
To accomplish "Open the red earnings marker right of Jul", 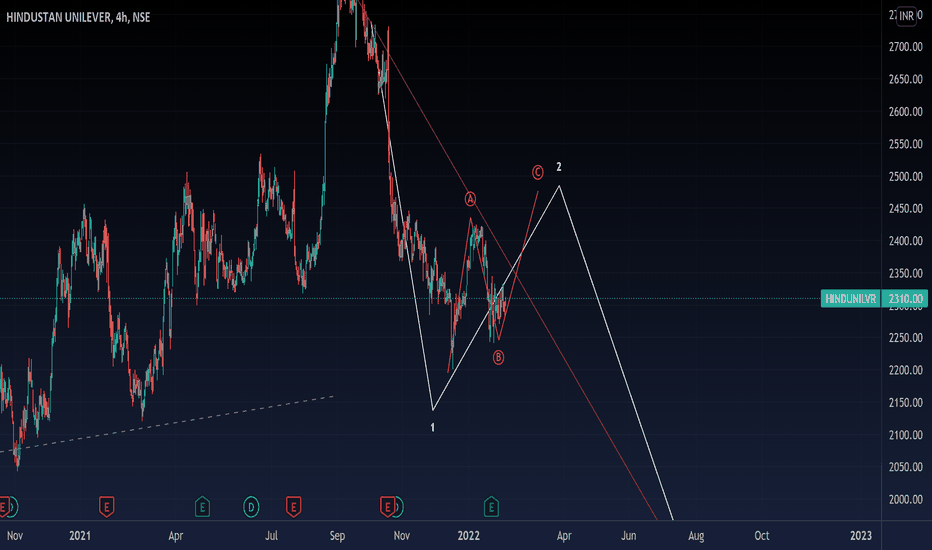I will pyautogui.click(x=293, y=507).
